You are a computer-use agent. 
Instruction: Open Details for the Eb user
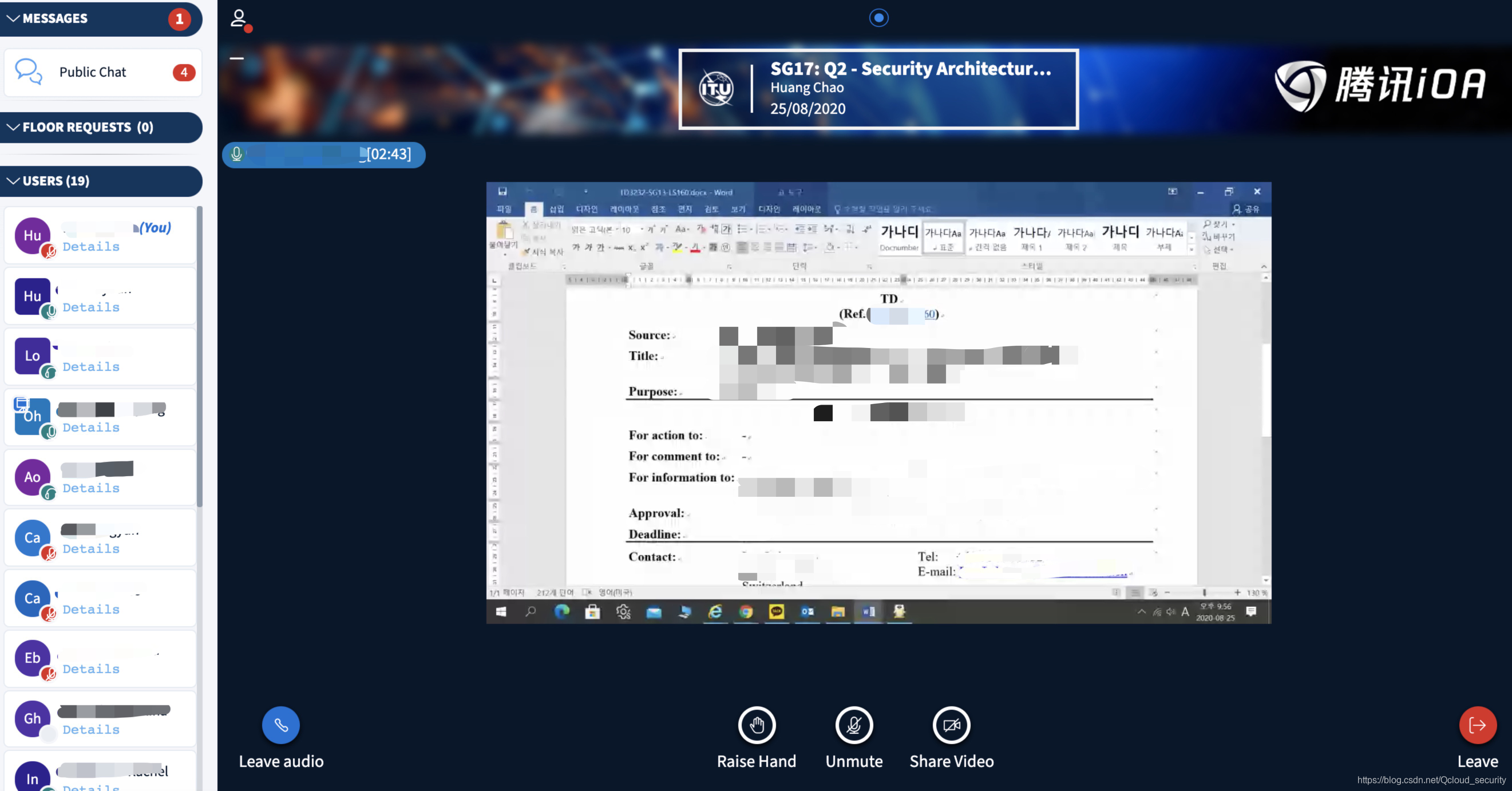[x=91, y=670]
